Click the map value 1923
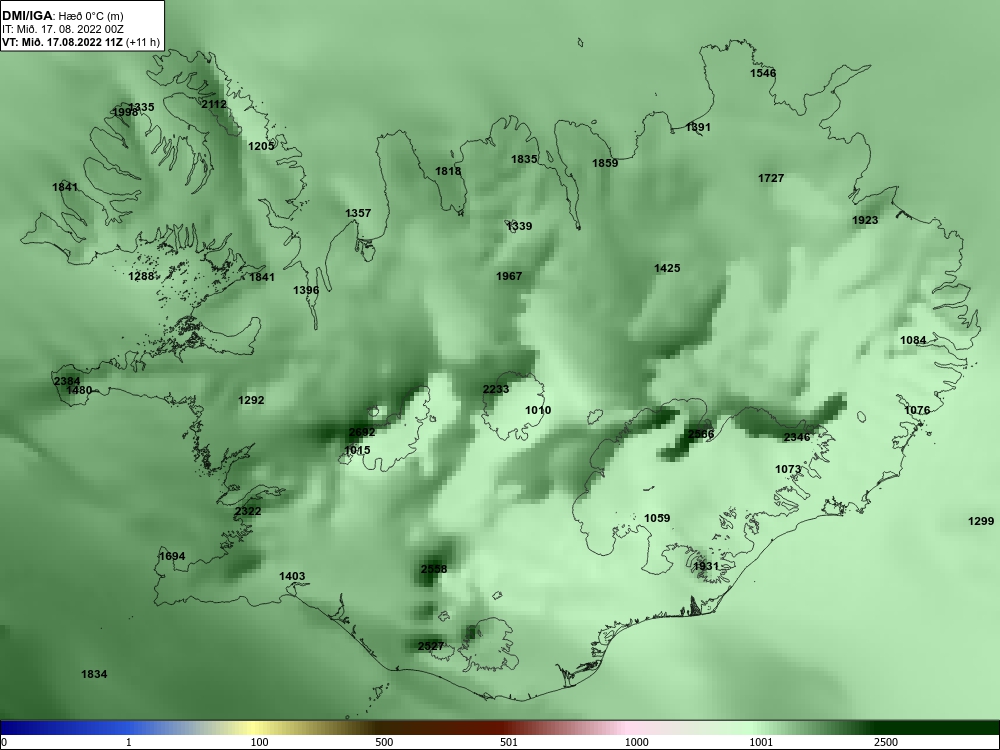The height and width of the screenshot is (750, 1000). (x=865, y=220)
